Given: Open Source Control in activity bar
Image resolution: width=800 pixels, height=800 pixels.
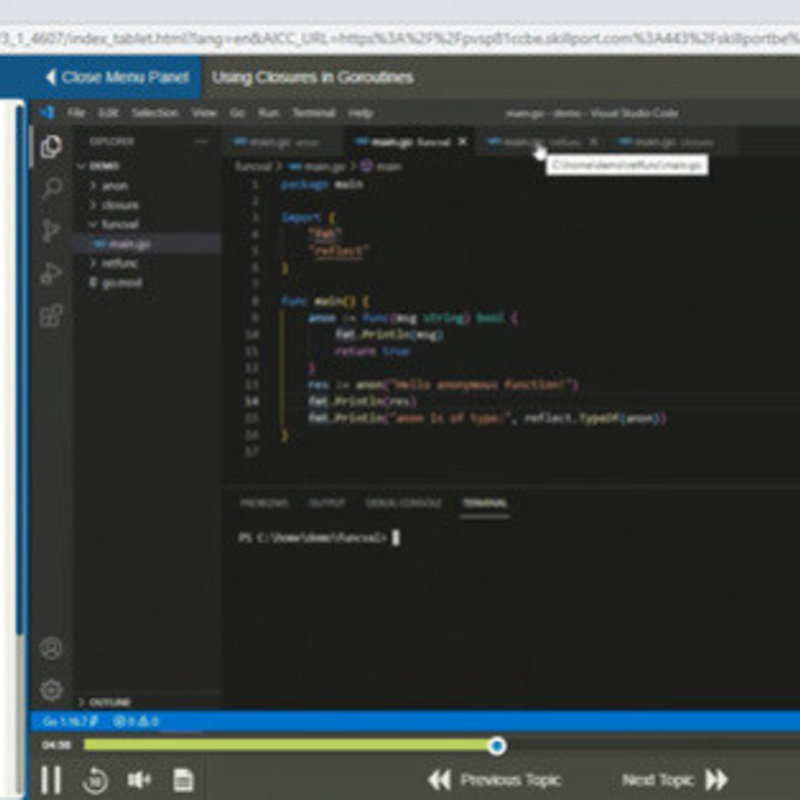Looking at the screenshot, I should click(50, 231).
